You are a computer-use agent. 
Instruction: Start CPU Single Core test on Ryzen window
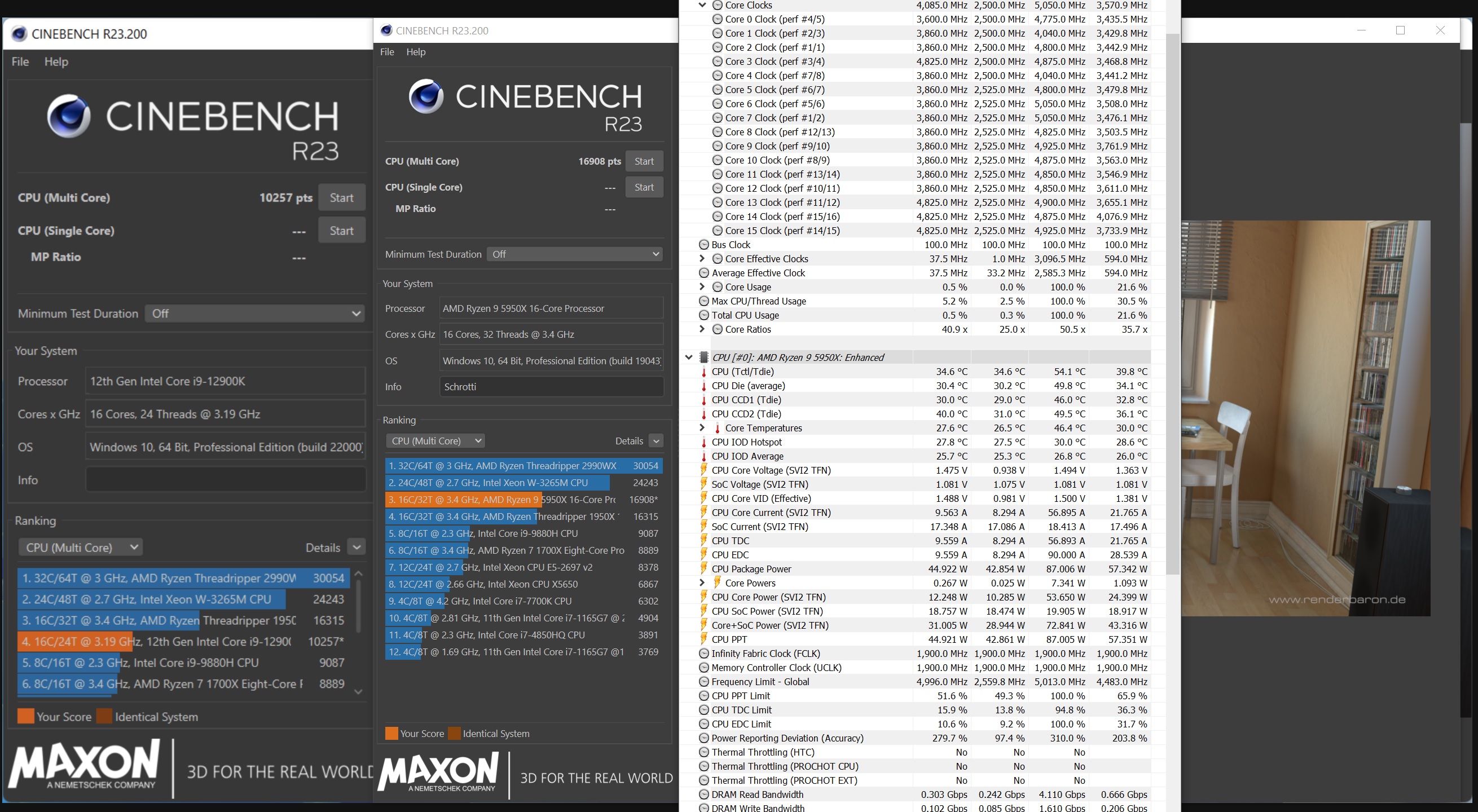click(x=644, y=187)
